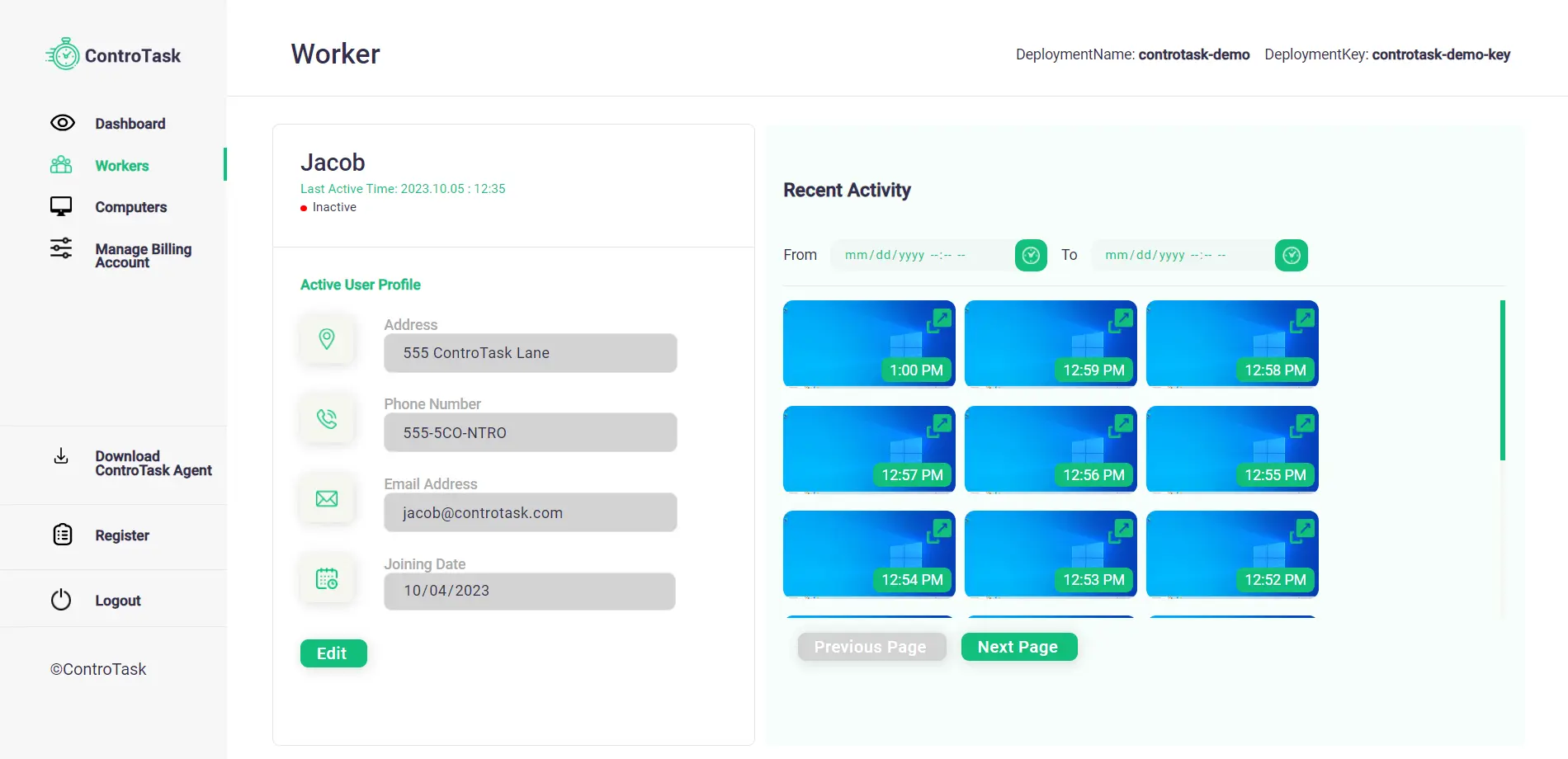1568x759 pixels.
Task: Expand the 1:00 PM screenshot icon
Action: [939, 319]
